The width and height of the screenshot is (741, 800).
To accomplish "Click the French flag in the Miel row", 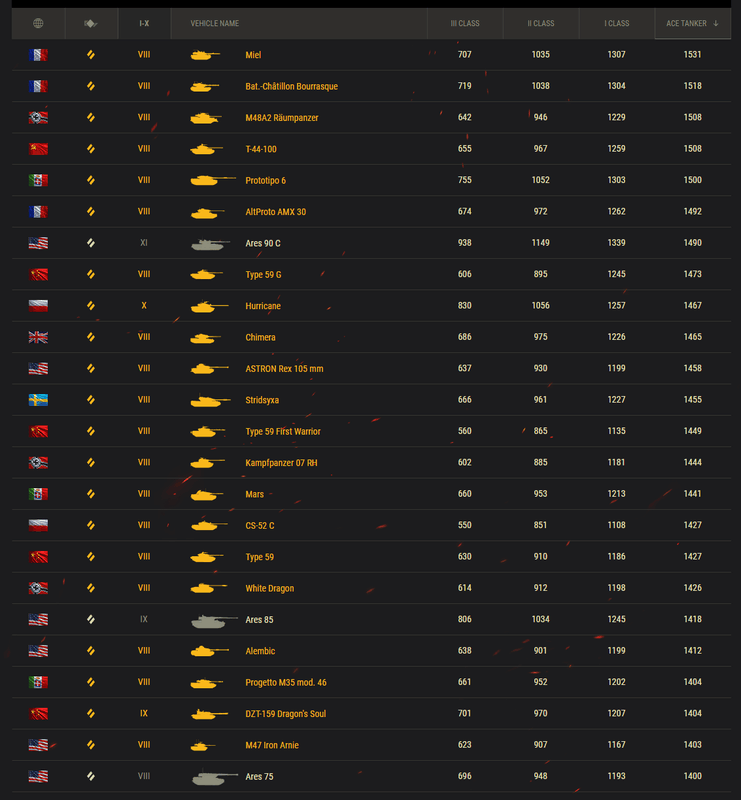I will pos(38,55).
